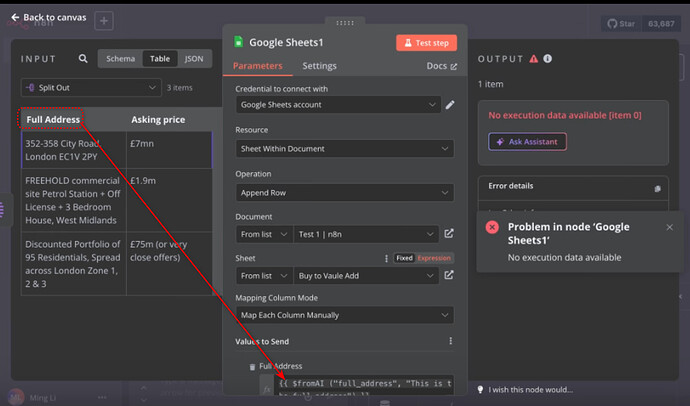Click the search icon in Input panel
Screen dimensions: 690x406
tap(83, 59)
